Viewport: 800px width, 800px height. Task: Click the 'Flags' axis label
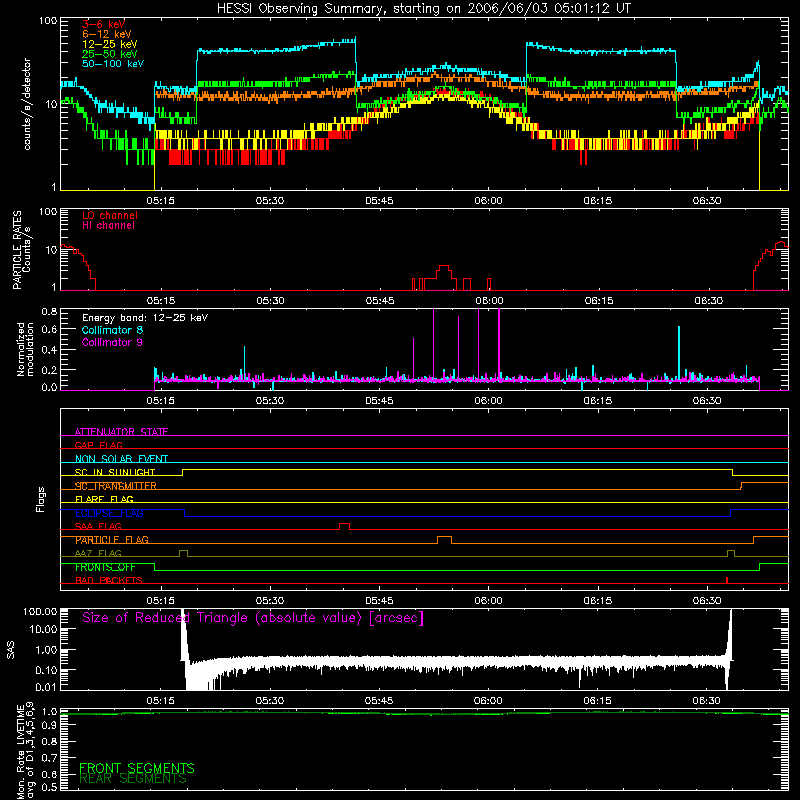pos(40,499)
